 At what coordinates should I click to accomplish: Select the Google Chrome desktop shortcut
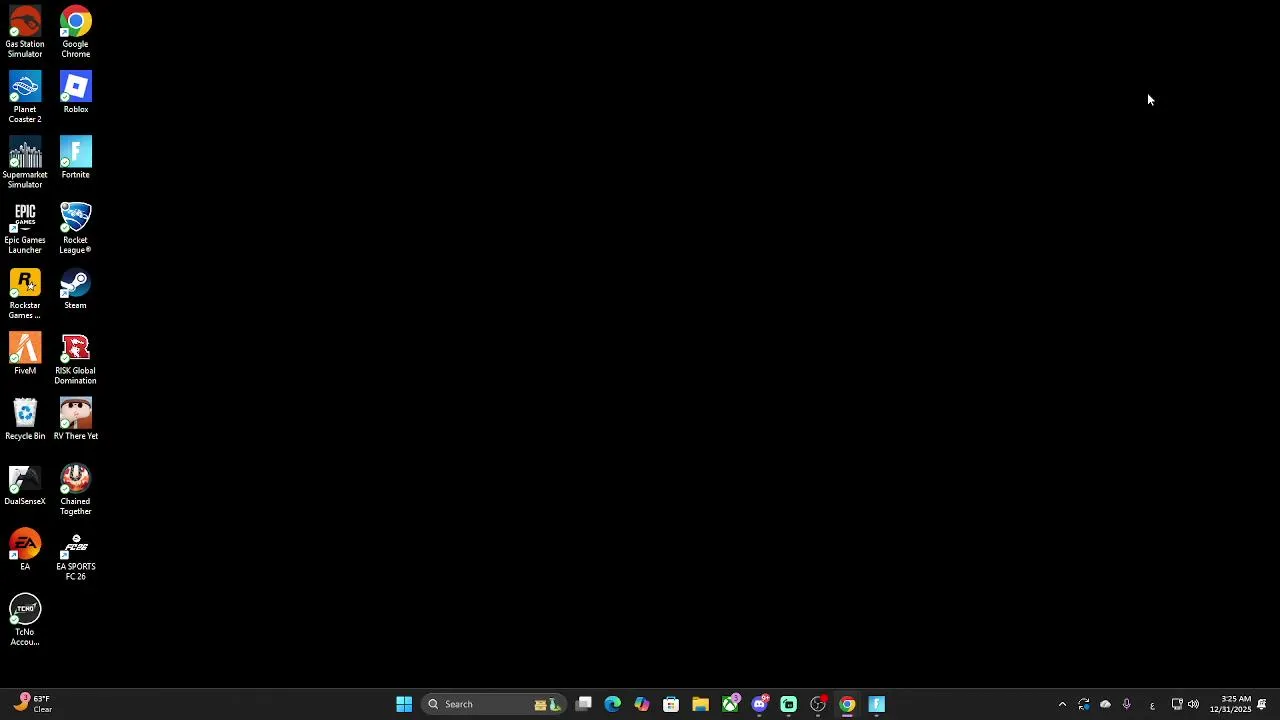click(x=76, y=32)
